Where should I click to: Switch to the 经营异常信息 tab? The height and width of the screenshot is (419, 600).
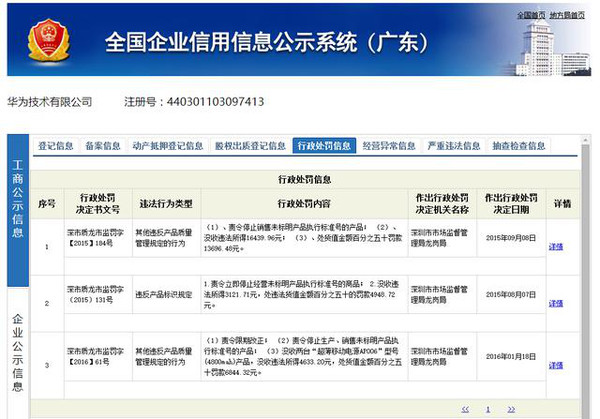point(389,145)
